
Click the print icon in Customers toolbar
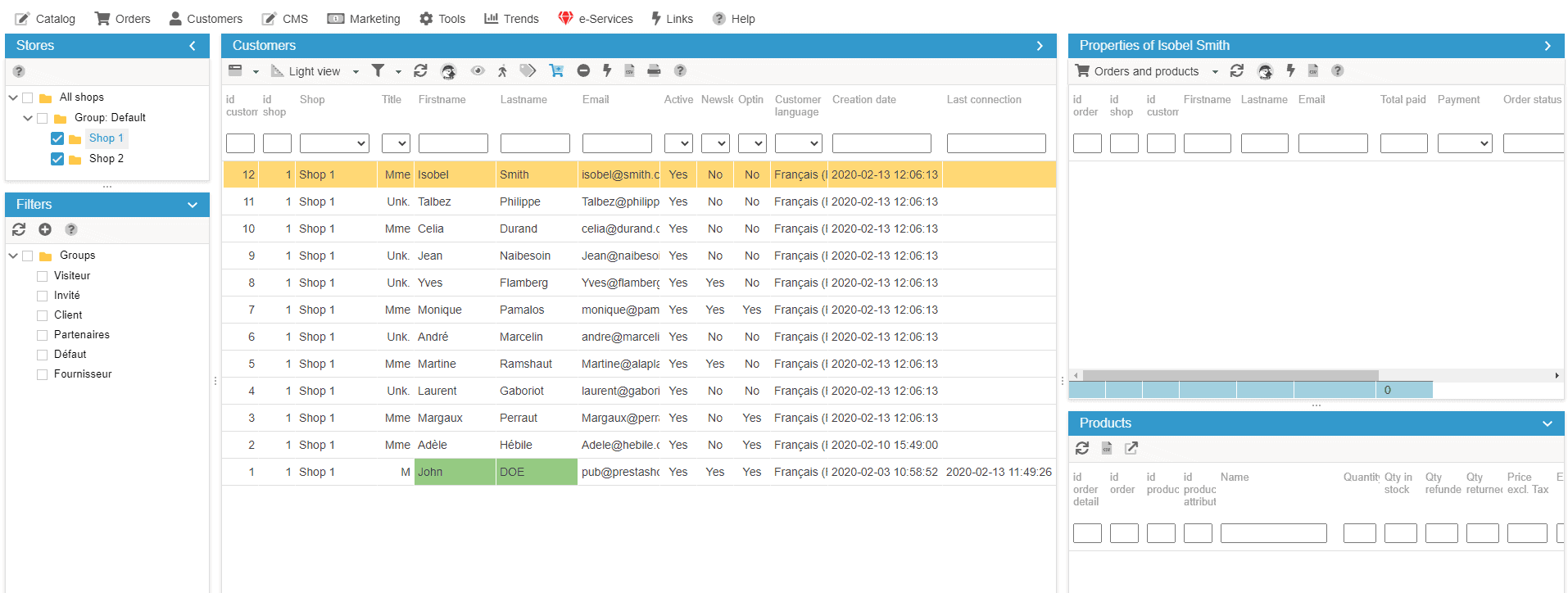point(654,71)
